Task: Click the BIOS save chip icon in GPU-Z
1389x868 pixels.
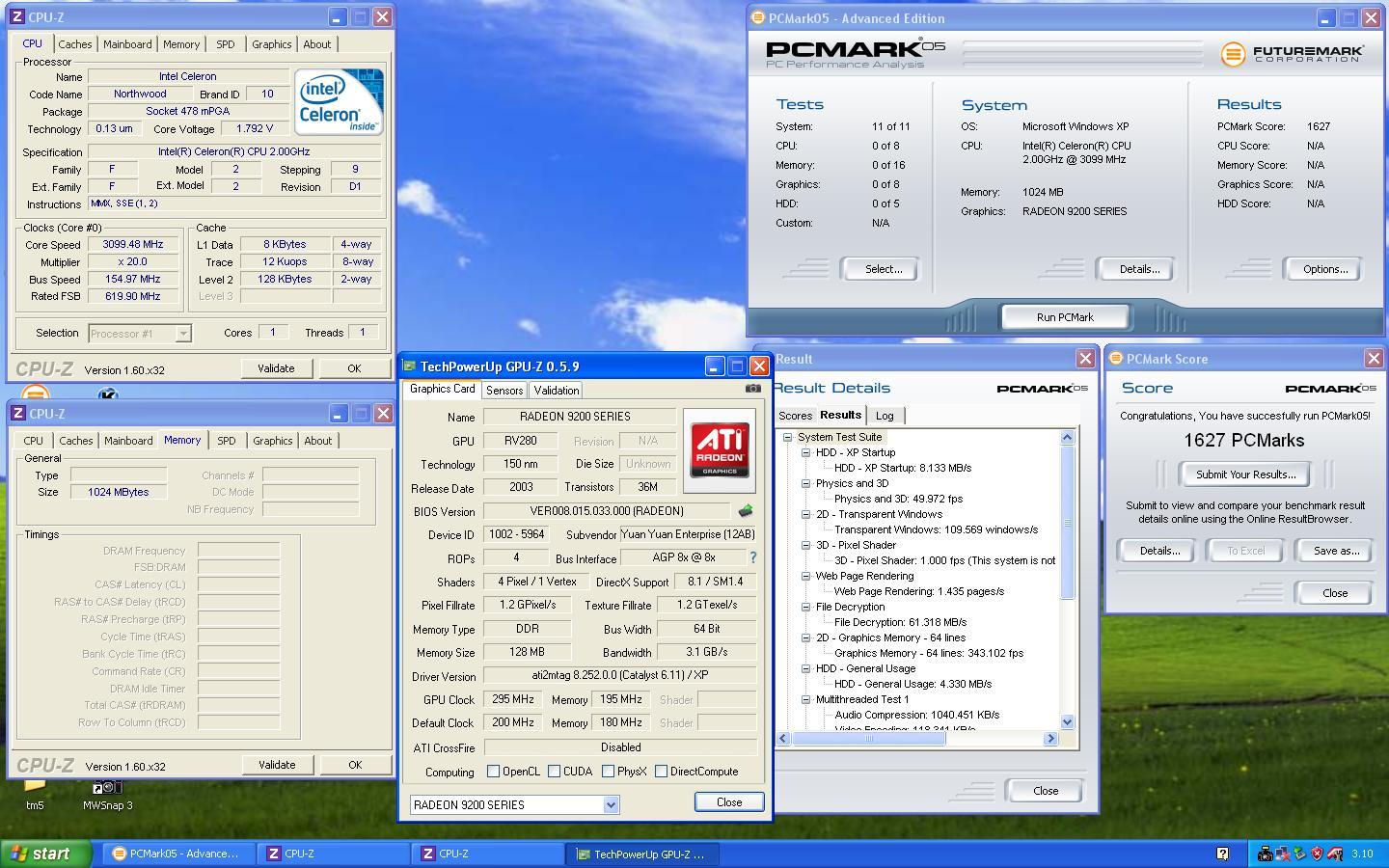Action: (745, 511)
